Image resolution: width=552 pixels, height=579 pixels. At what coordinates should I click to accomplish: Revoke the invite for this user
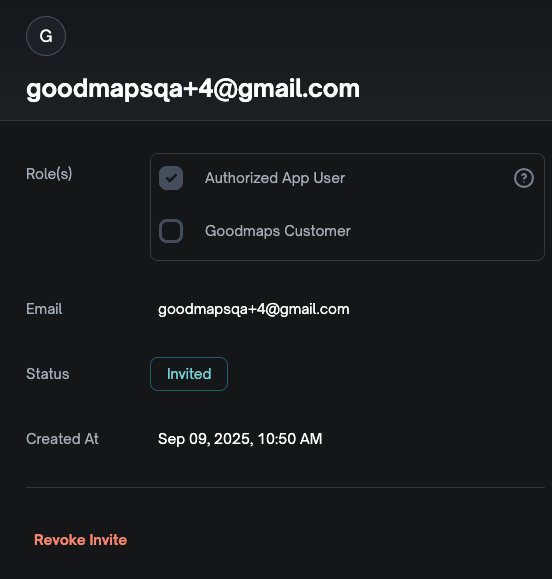tap(80, 540)
